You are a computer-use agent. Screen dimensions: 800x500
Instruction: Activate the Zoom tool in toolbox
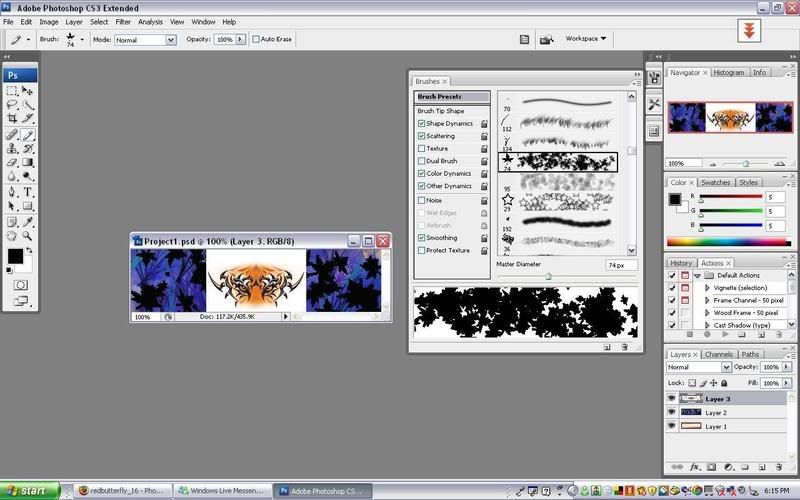tap(28, 235)
